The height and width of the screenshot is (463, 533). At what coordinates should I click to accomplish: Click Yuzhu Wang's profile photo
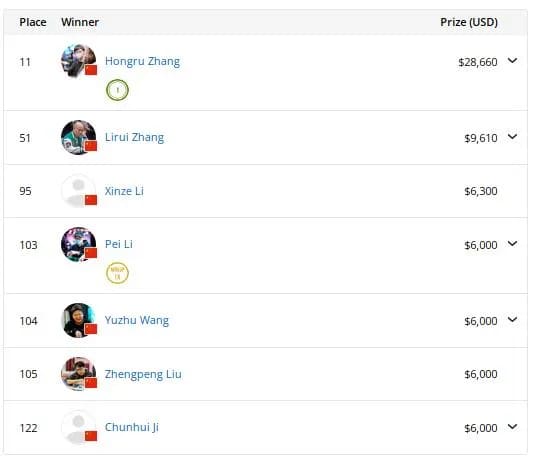79,320
